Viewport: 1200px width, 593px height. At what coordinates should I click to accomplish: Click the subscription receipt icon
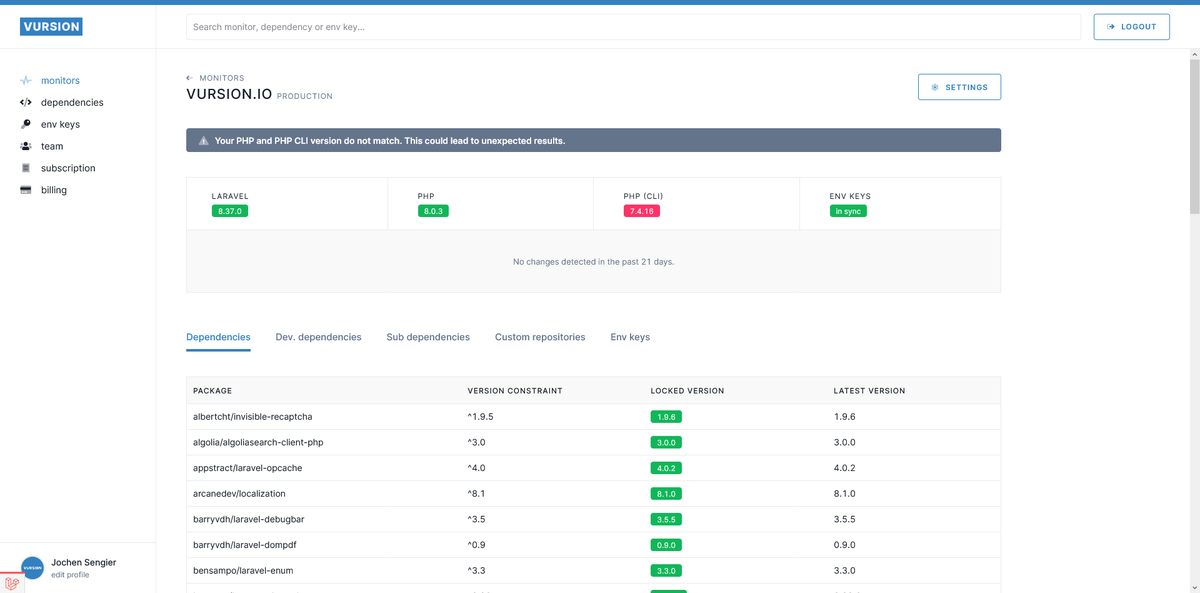[26, 168]
